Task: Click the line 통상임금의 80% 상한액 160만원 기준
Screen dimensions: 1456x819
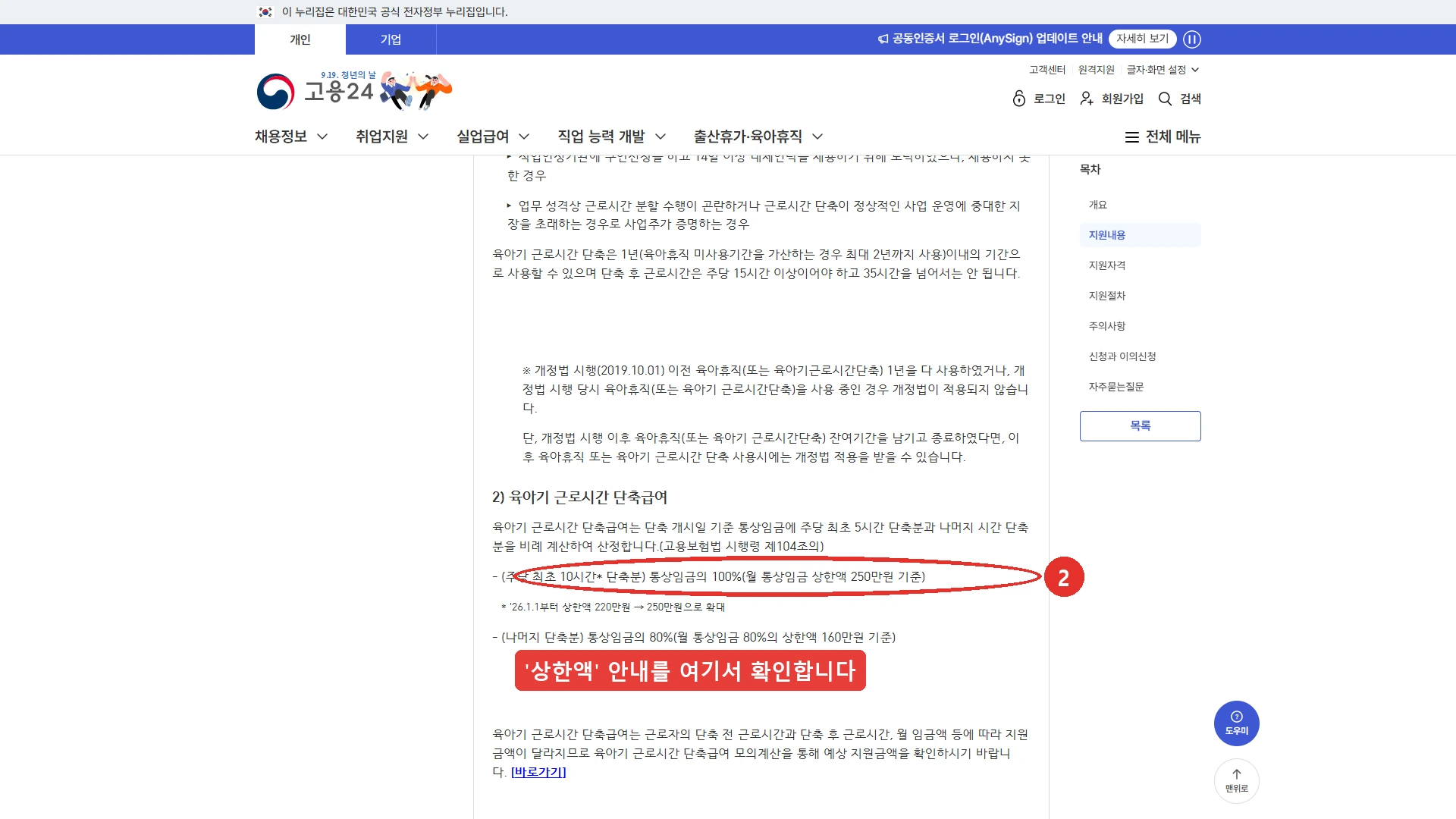Action: [x=694, y=637]
